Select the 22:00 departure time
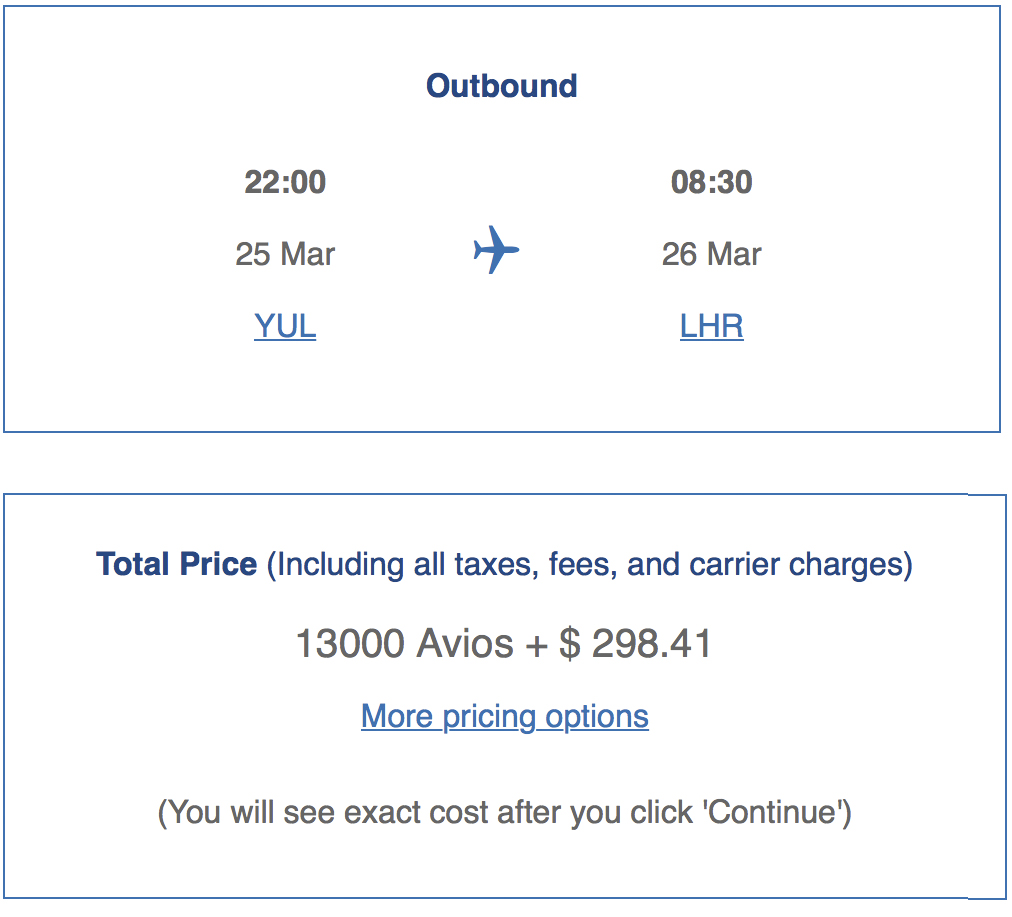This screenshot has height=917, width=1012. pyautogui.click(x=285, y=182)
